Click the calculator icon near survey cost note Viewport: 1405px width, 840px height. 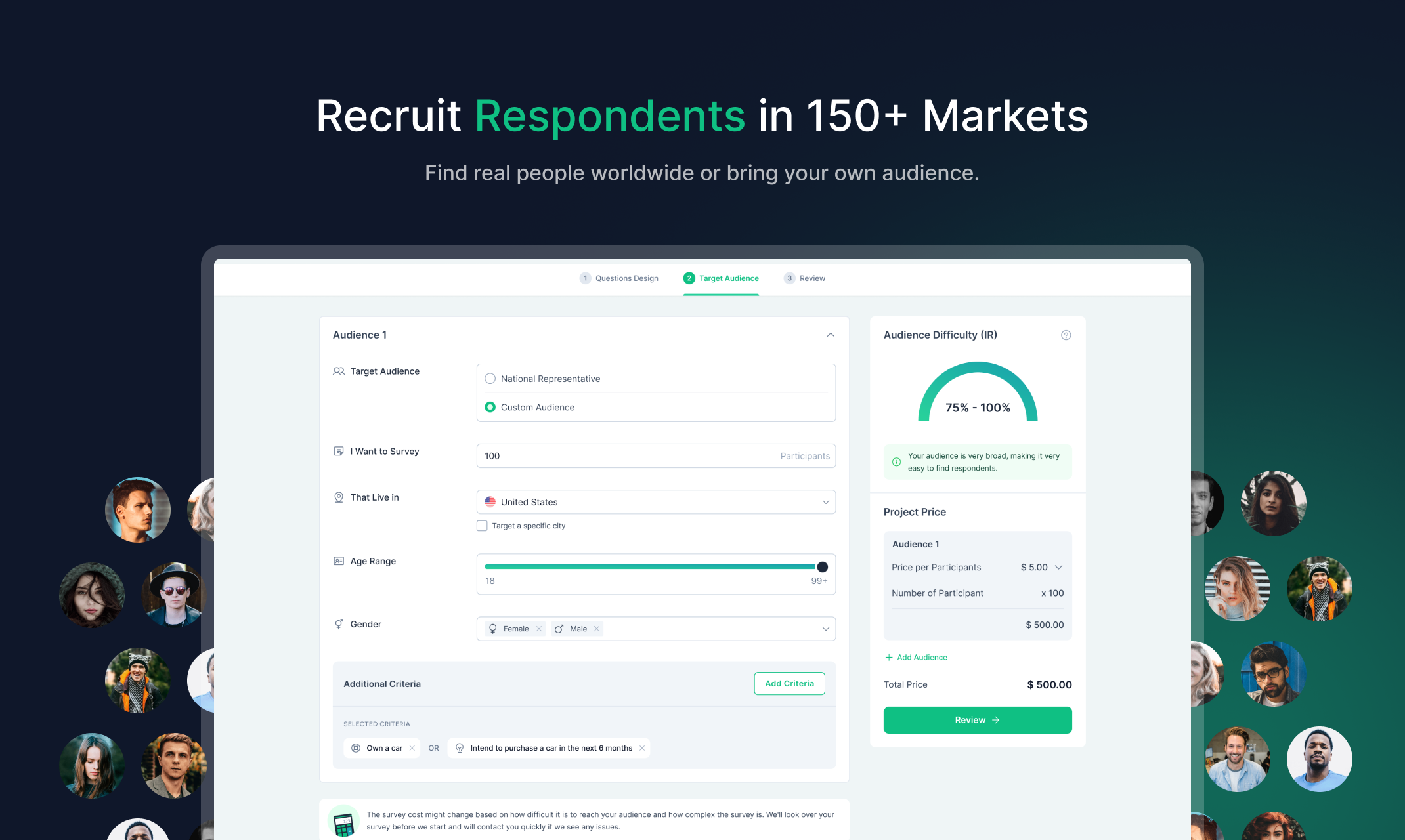coord(343,823)
